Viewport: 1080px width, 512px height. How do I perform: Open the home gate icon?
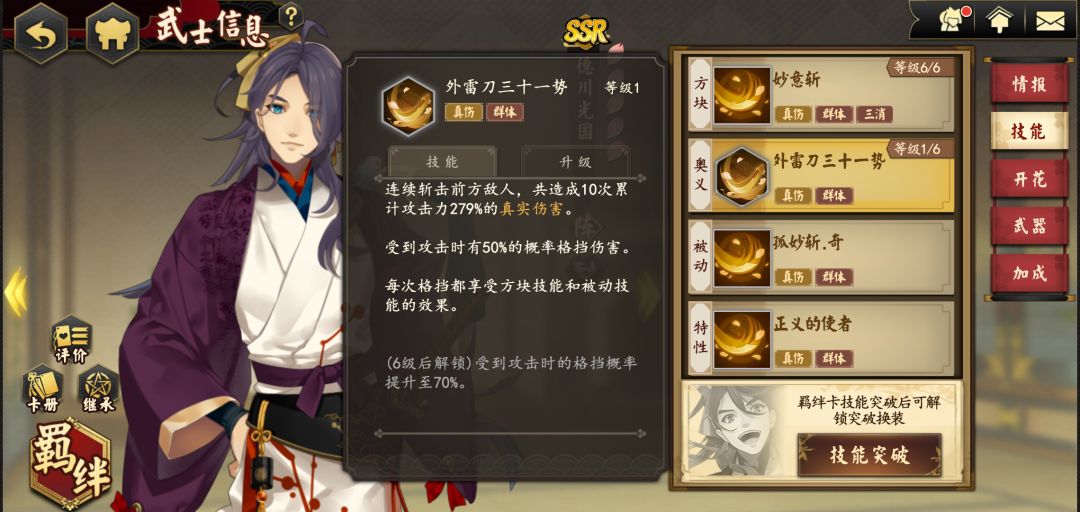pos(113,34)
